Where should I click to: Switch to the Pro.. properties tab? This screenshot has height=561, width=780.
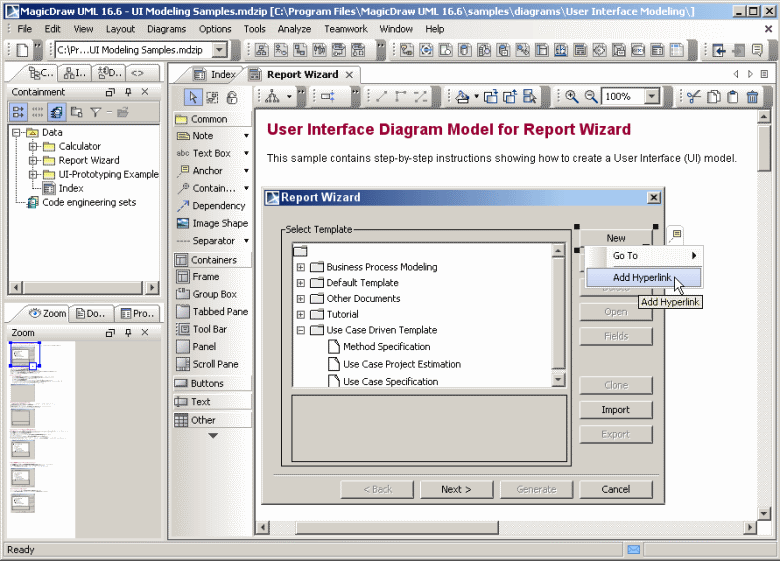coord(137,313)
